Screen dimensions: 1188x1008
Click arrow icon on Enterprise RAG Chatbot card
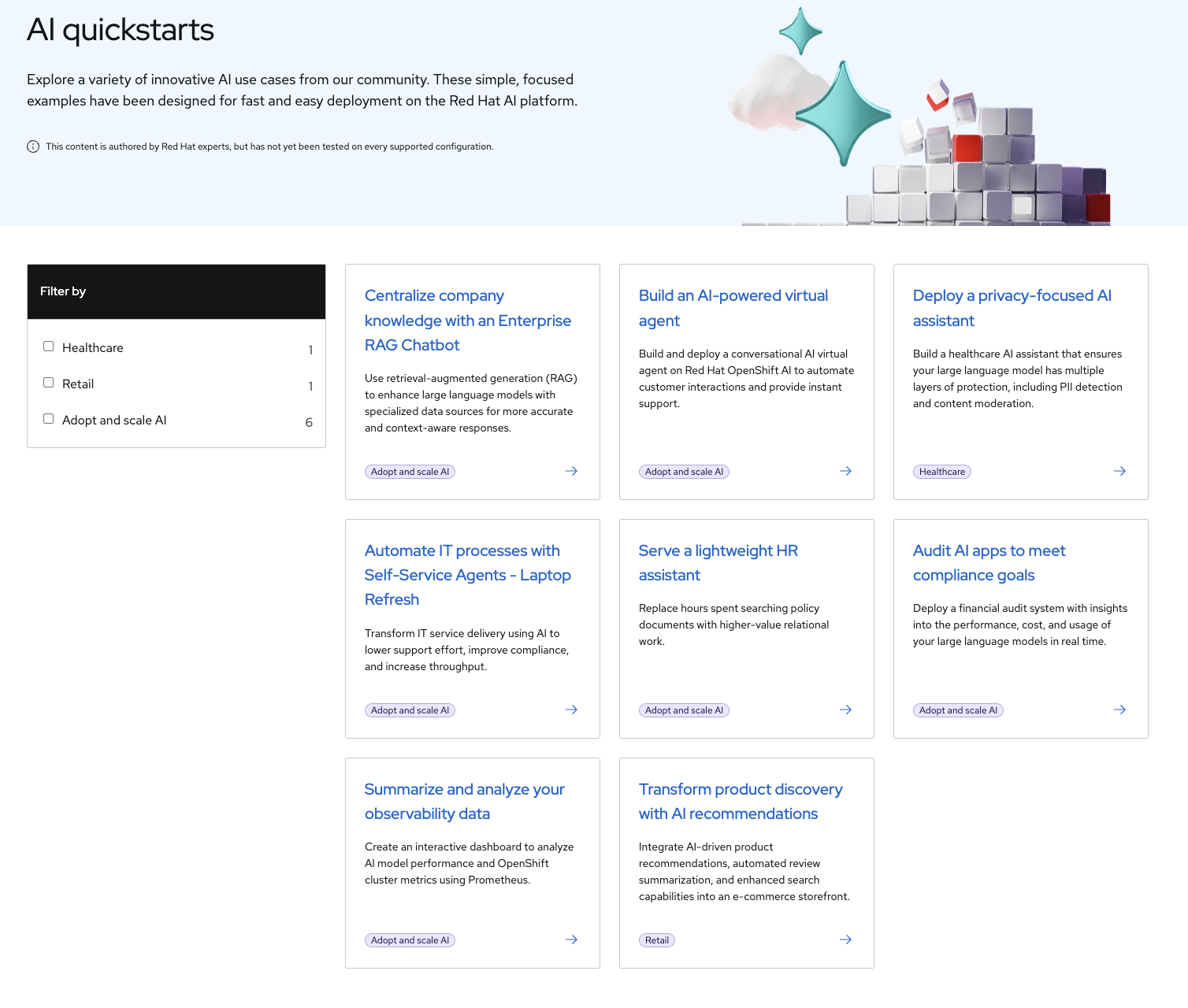click(x=571, y=471)
